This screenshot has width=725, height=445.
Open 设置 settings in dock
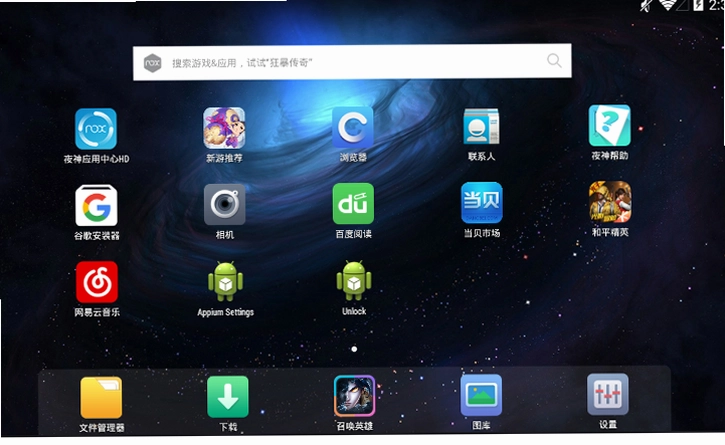click(608, 394)
